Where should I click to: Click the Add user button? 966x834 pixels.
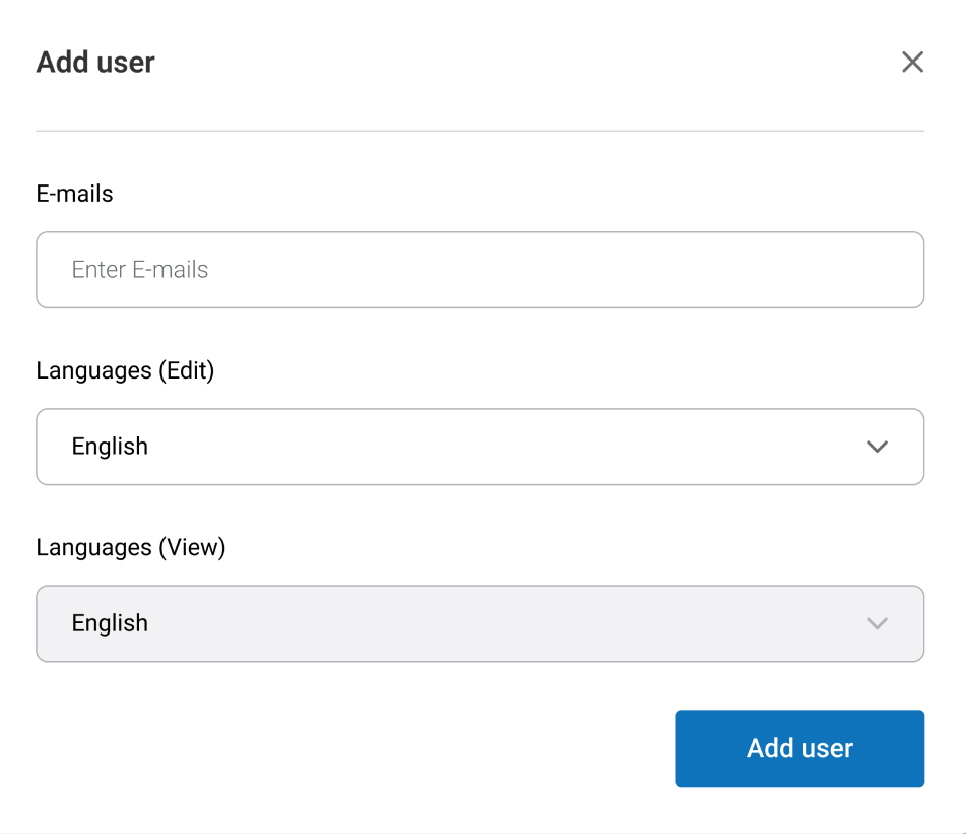pyautogui.click(x=799, y=748)
